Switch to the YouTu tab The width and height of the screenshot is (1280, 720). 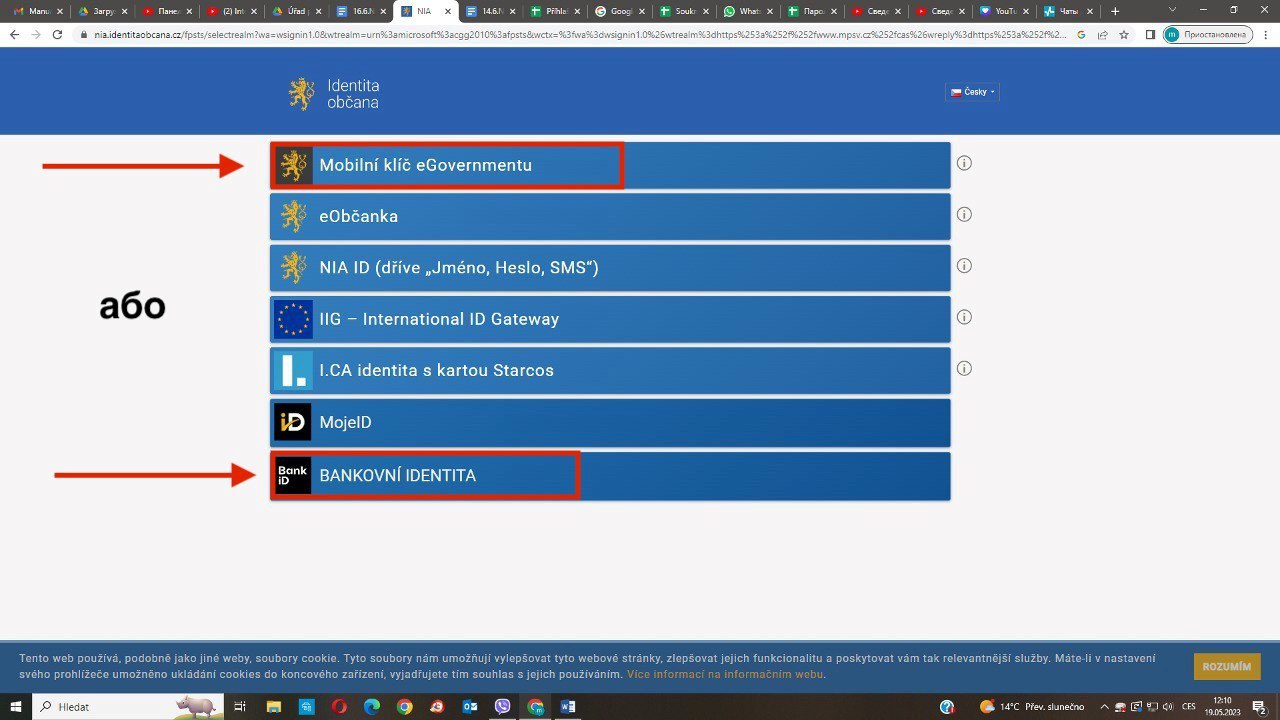click(1006, 11)
